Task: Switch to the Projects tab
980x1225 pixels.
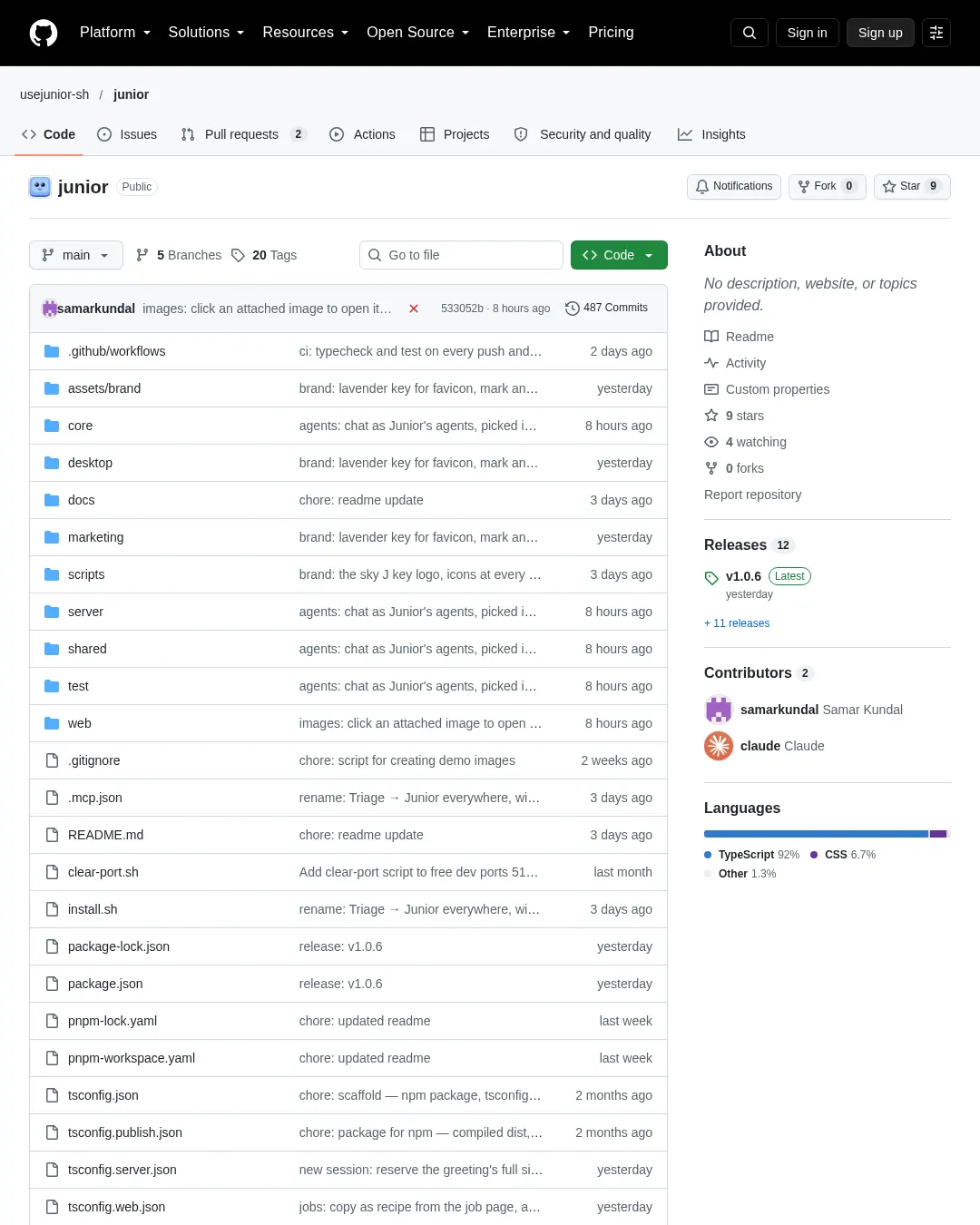Action: tap(455, 134)
